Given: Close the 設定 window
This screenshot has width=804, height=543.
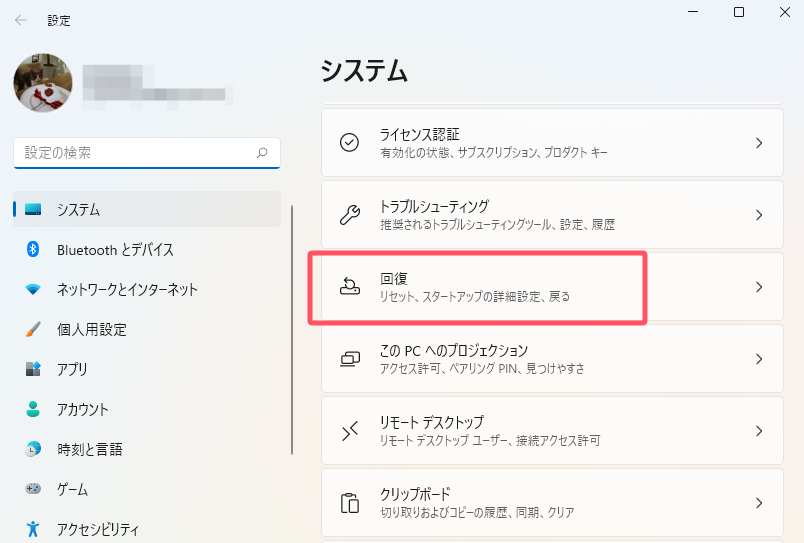Looking at the screenshot, I should pyautogui.click(x=785, y=12).
